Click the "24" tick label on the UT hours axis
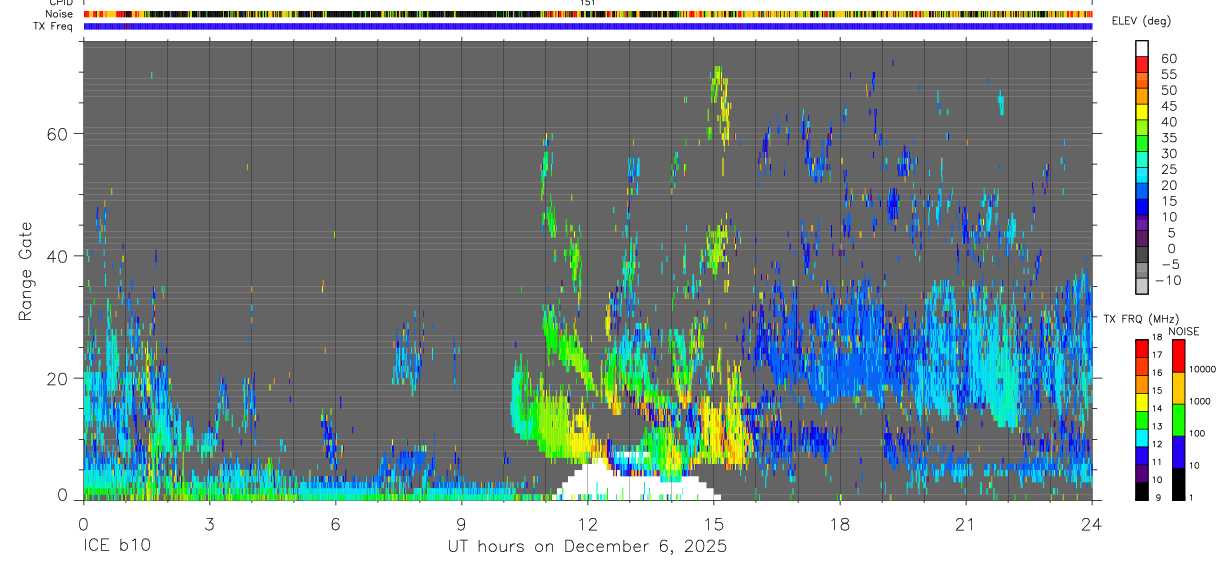This screenshot has height=567, width=1228. pos(1092,524)
